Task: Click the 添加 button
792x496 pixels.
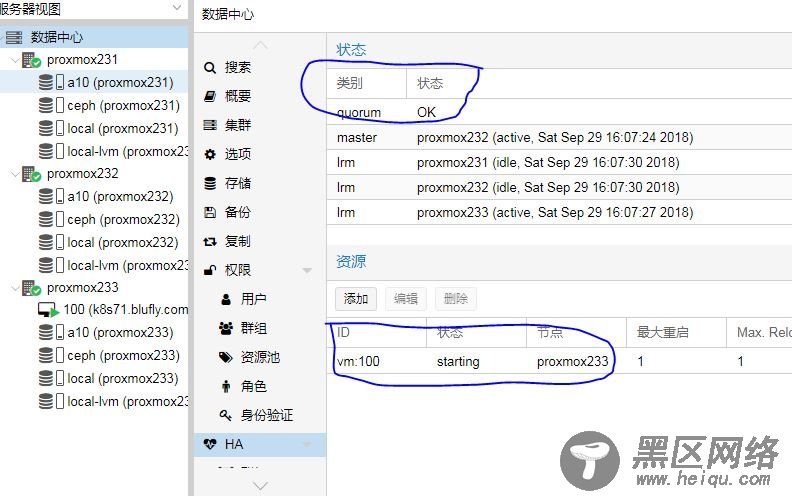Action: pos(356,299)
